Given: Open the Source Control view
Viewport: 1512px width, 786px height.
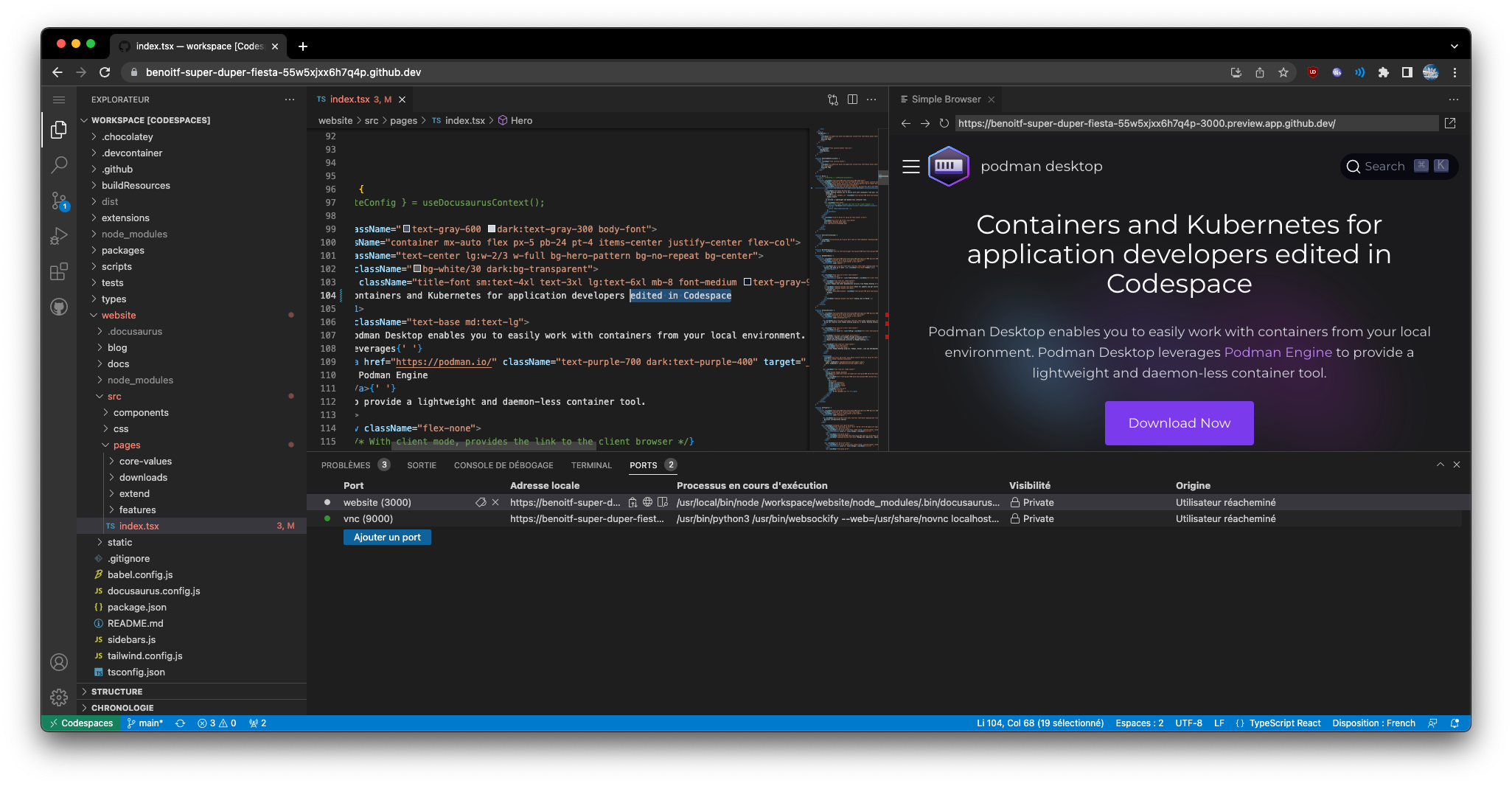Looking at the screenshot, I should [x=59, y=200].
